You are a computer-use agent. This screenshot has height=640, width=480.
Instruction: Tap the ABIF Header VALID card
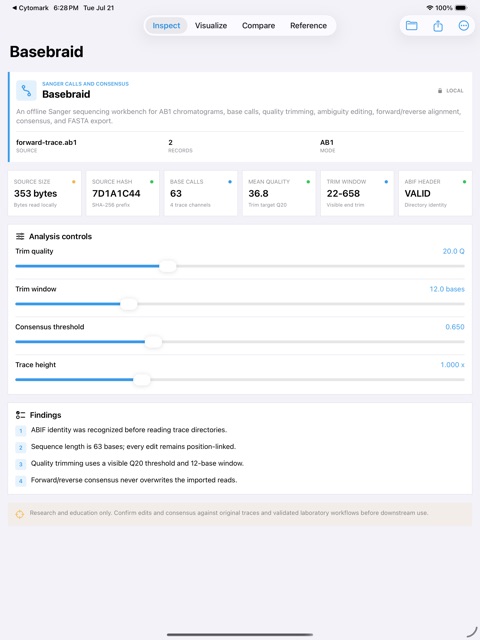(x=435, y=193)
